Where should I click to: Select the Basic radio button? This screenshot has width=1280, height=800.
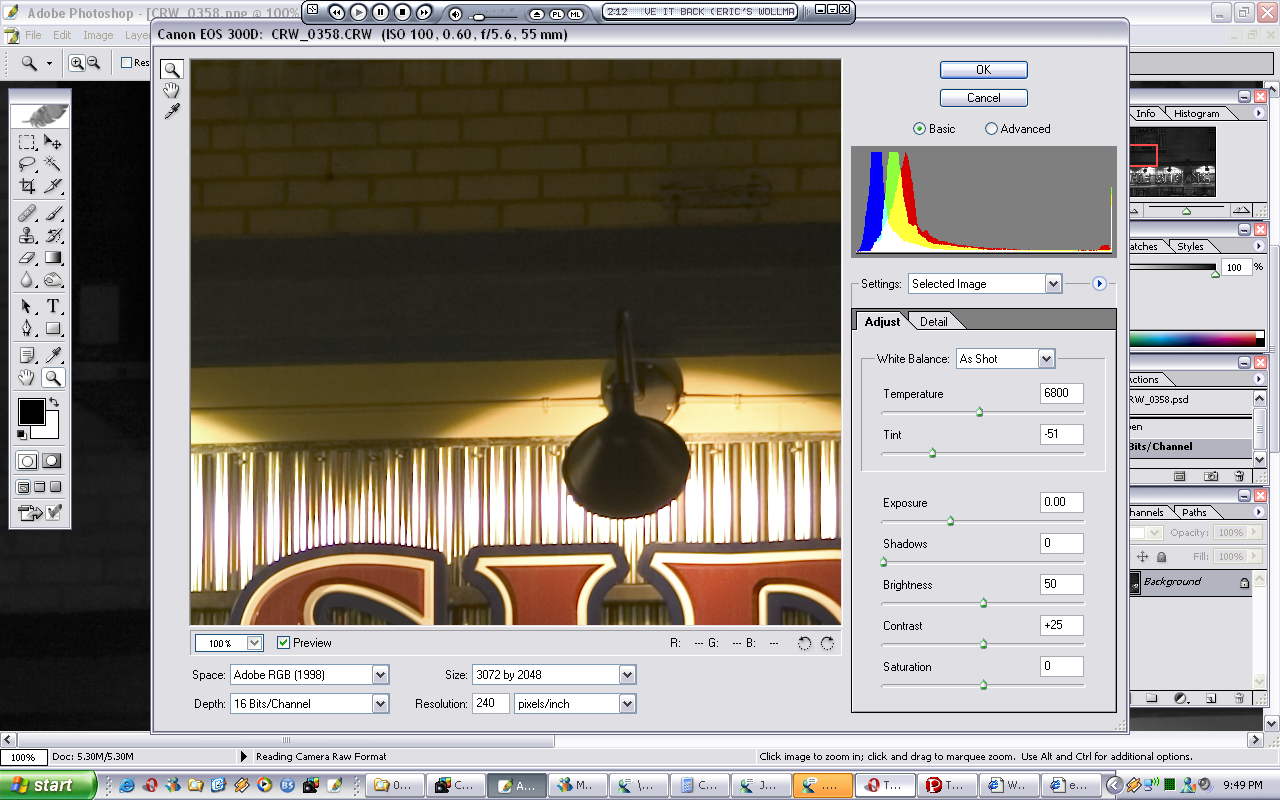coord(919,129)
